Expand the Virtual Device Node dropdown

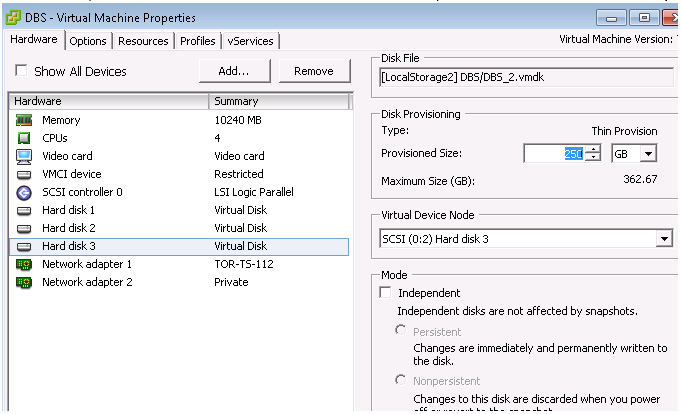[x=663, y=239]
